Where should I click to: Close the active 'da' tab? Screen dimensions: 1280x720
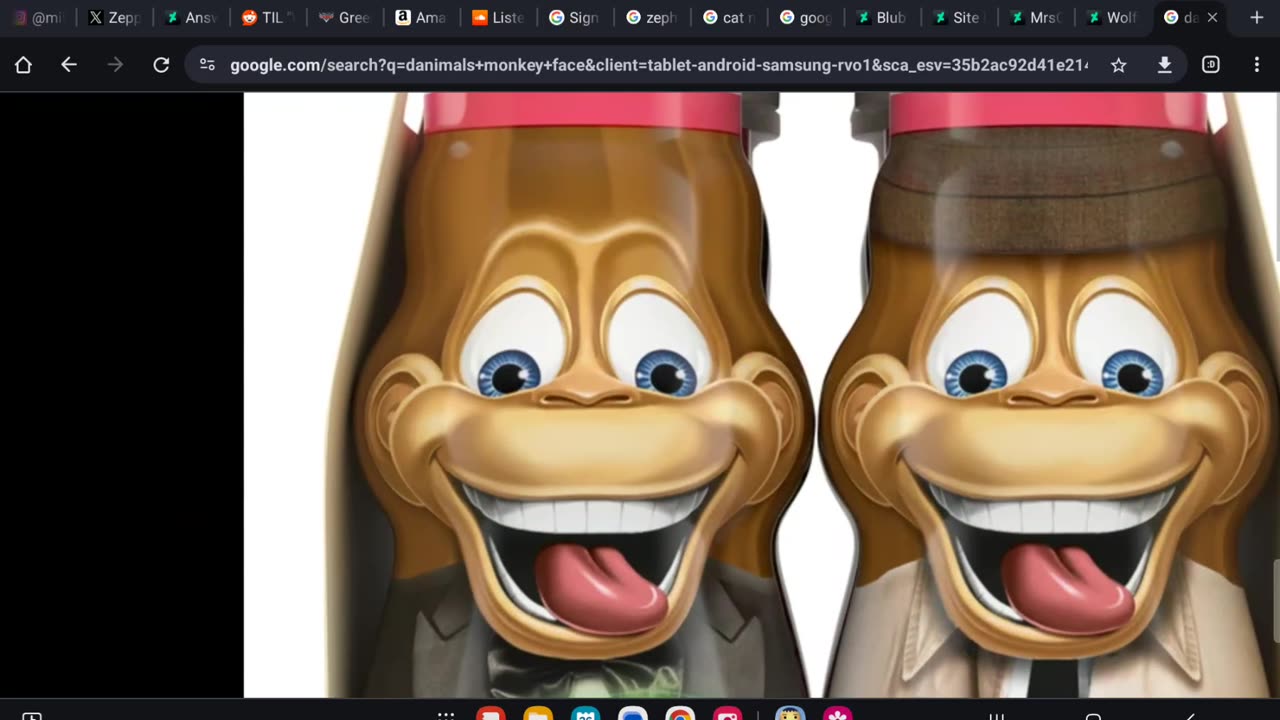tap(1213, 17)
